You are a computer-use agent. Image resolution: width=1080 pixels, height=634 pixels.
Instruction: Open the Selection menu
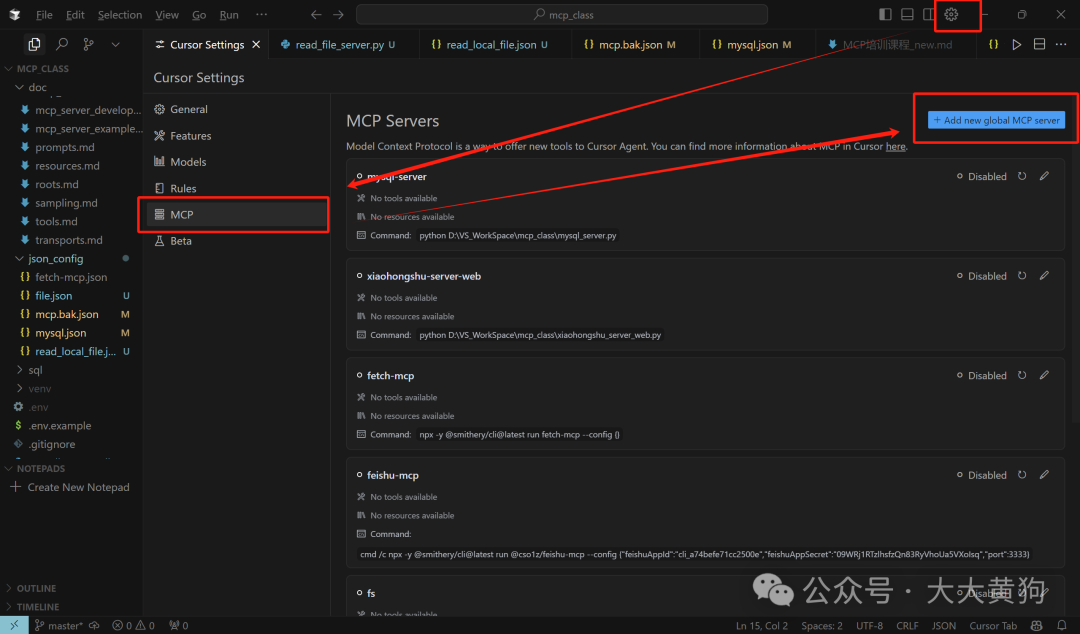[x=120, y=14]
